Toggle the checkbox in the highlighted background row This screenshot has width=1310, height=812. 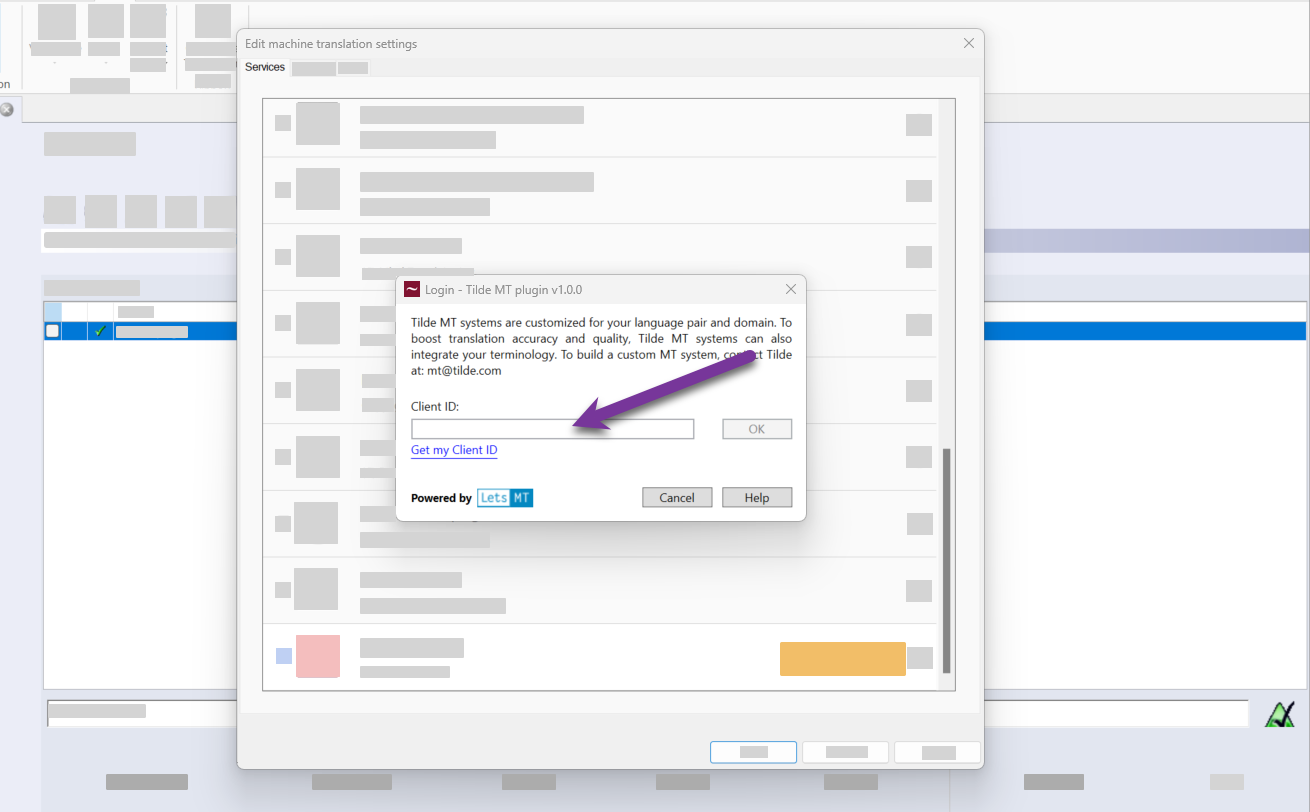(53, 331)
